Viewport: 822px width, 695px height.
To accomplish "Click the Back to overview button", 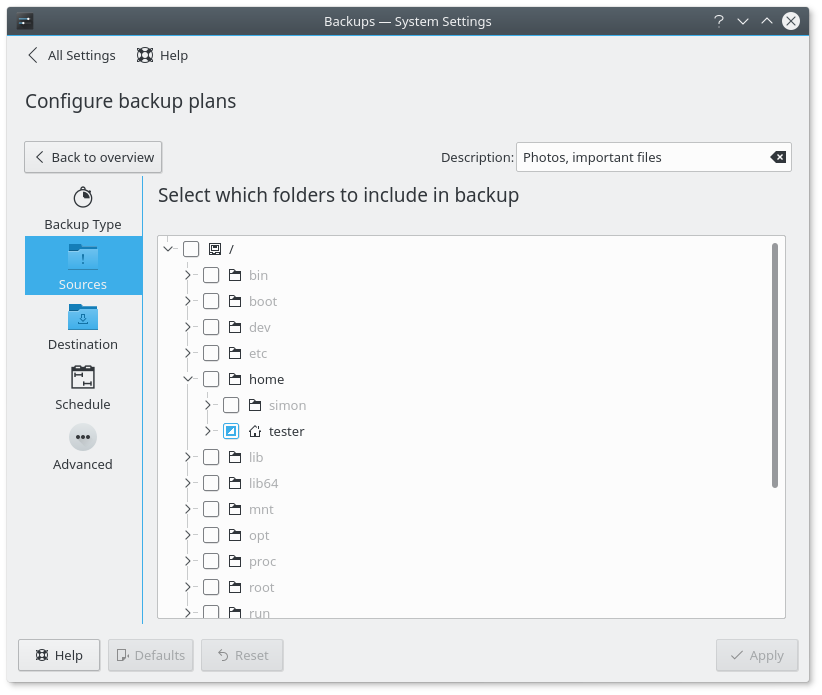I will coord(93,157).
